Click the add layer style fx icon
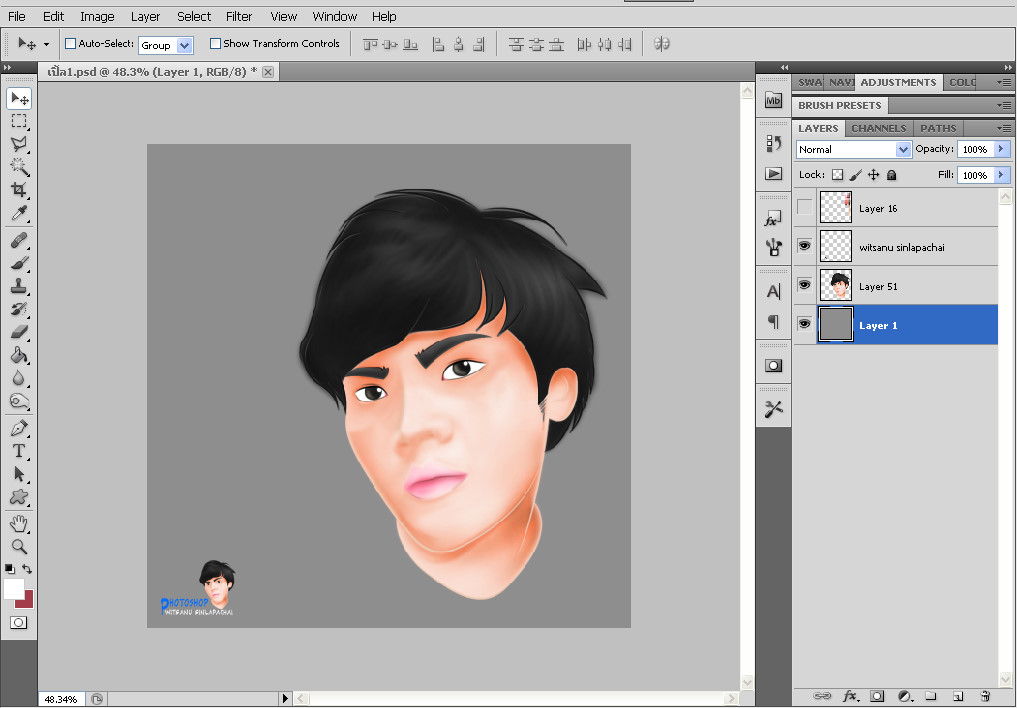 click(x=851, y=695)
